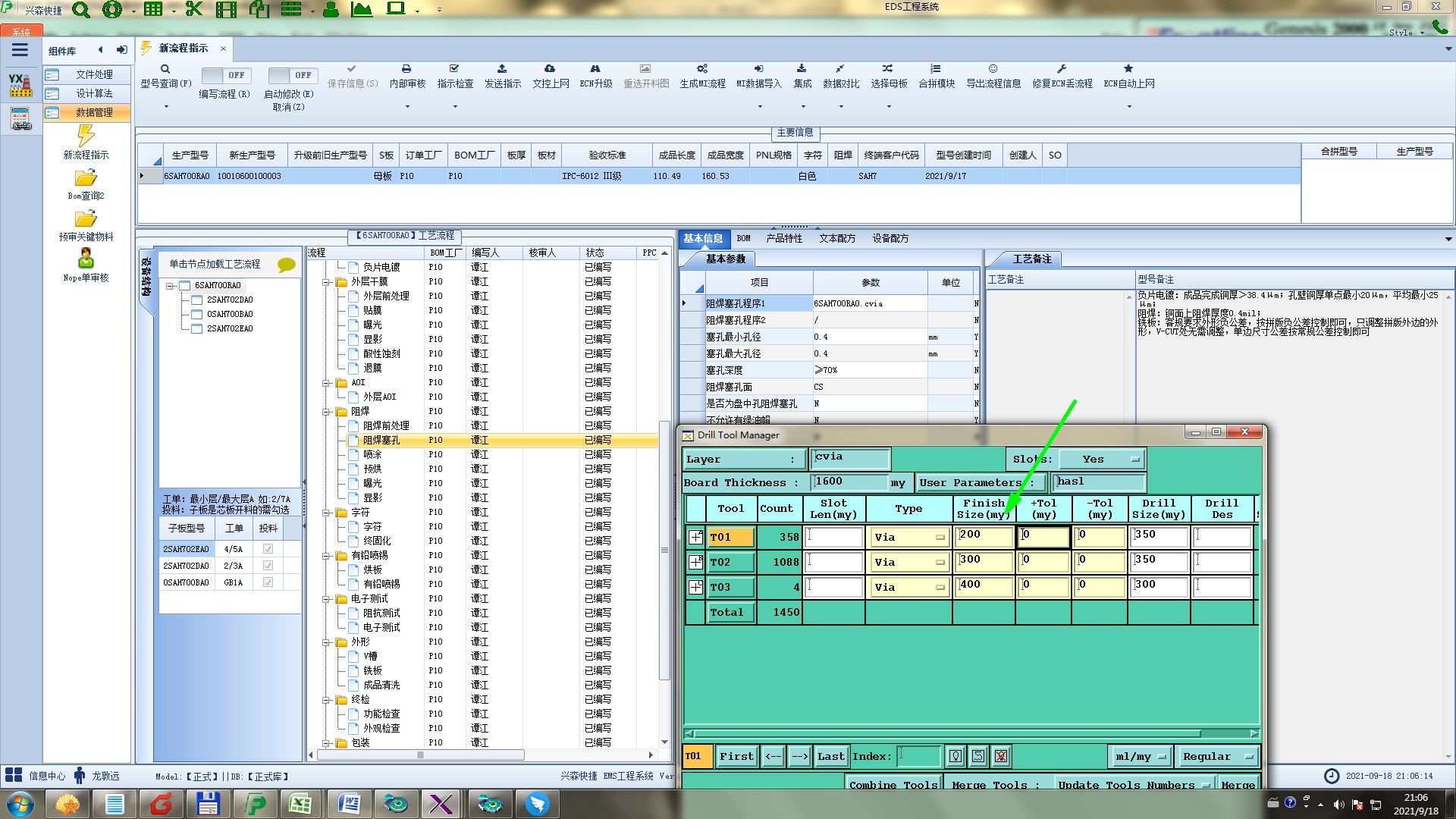1456x819 pixels.
Task: Collapse the 阻焊 folder in process tree
Action: click(x=326, y=412)
